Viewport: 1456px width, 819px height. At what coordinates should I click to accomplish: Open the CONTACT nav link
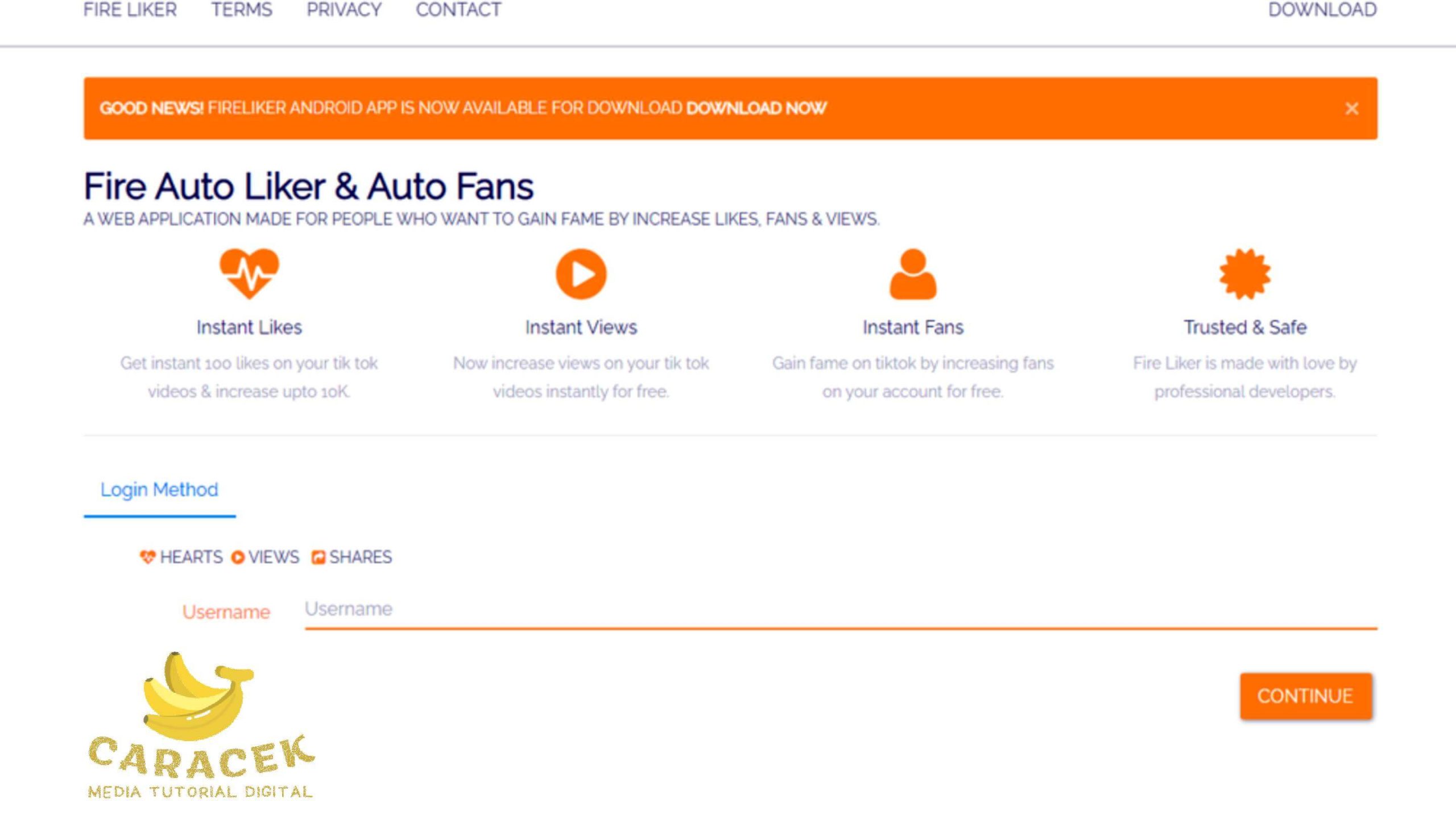[x=458, y=10]
